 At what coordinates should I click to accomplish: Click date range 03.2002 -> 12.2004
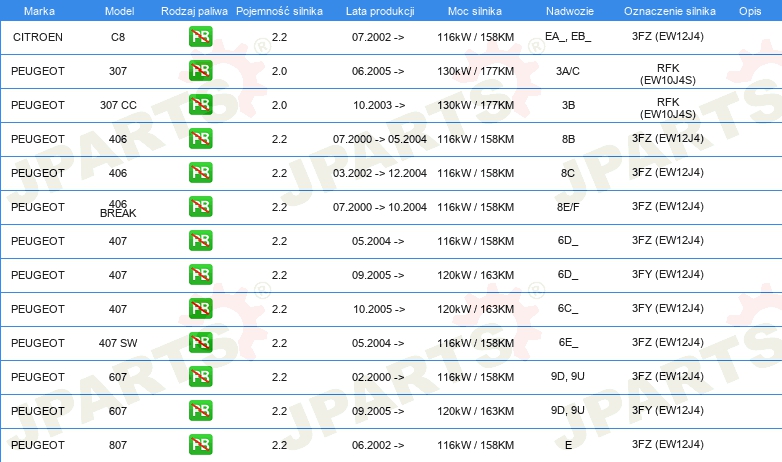click(380, 173)
